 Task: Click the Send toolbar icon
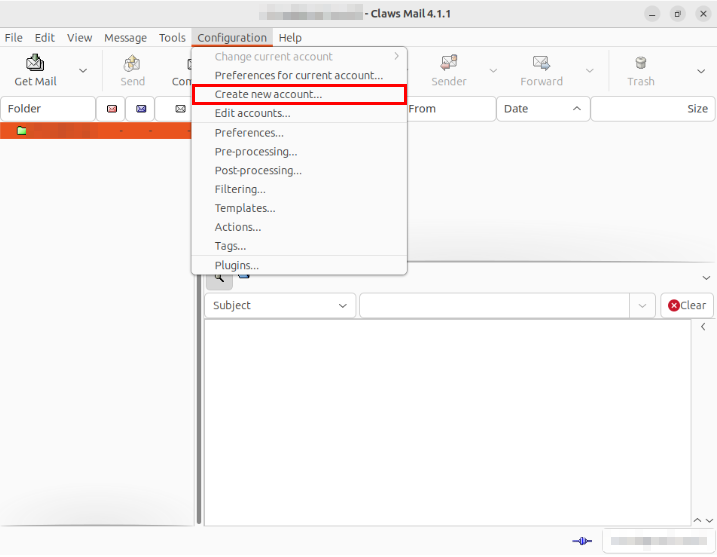[132, 63]
